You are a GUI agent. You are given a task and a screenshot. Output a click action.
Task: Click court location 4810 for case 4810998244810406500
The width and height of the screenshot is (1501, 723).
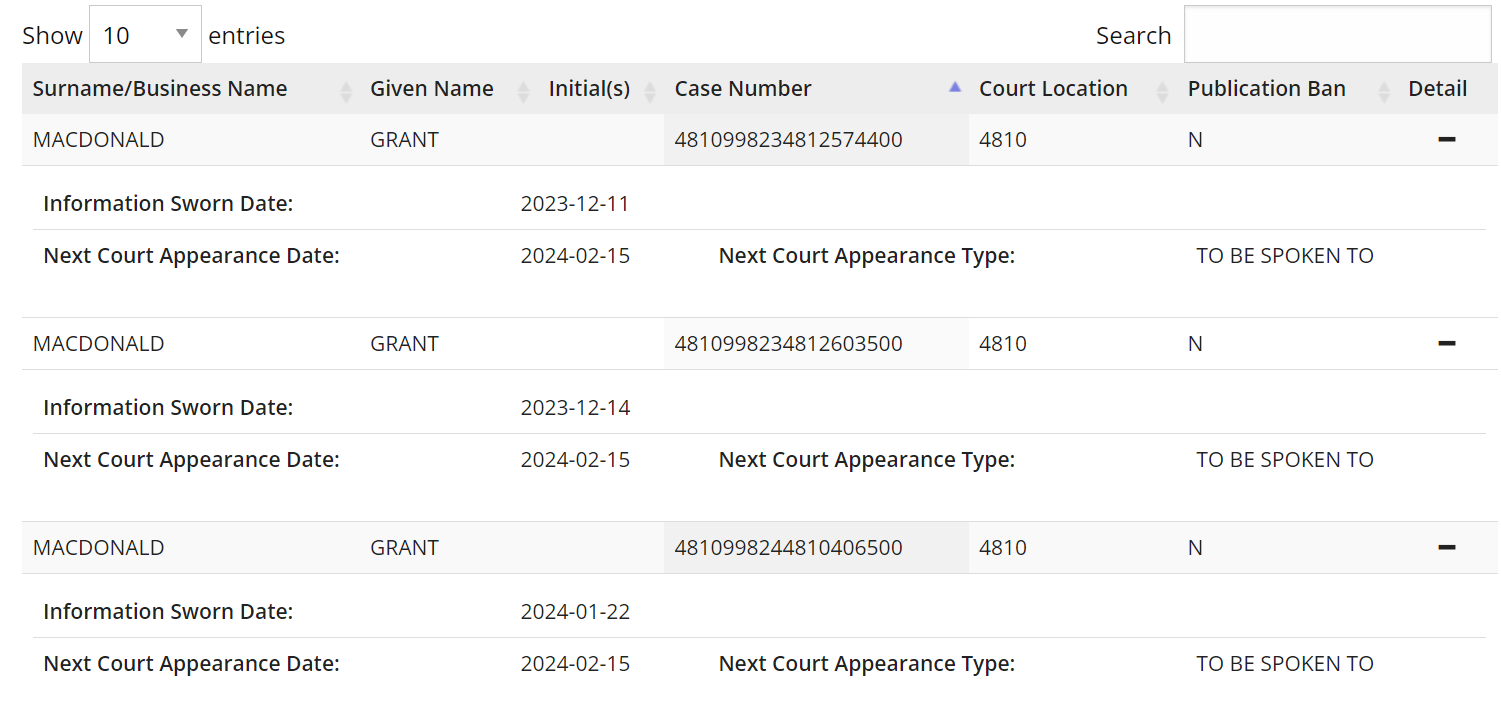pos(1003,548)
